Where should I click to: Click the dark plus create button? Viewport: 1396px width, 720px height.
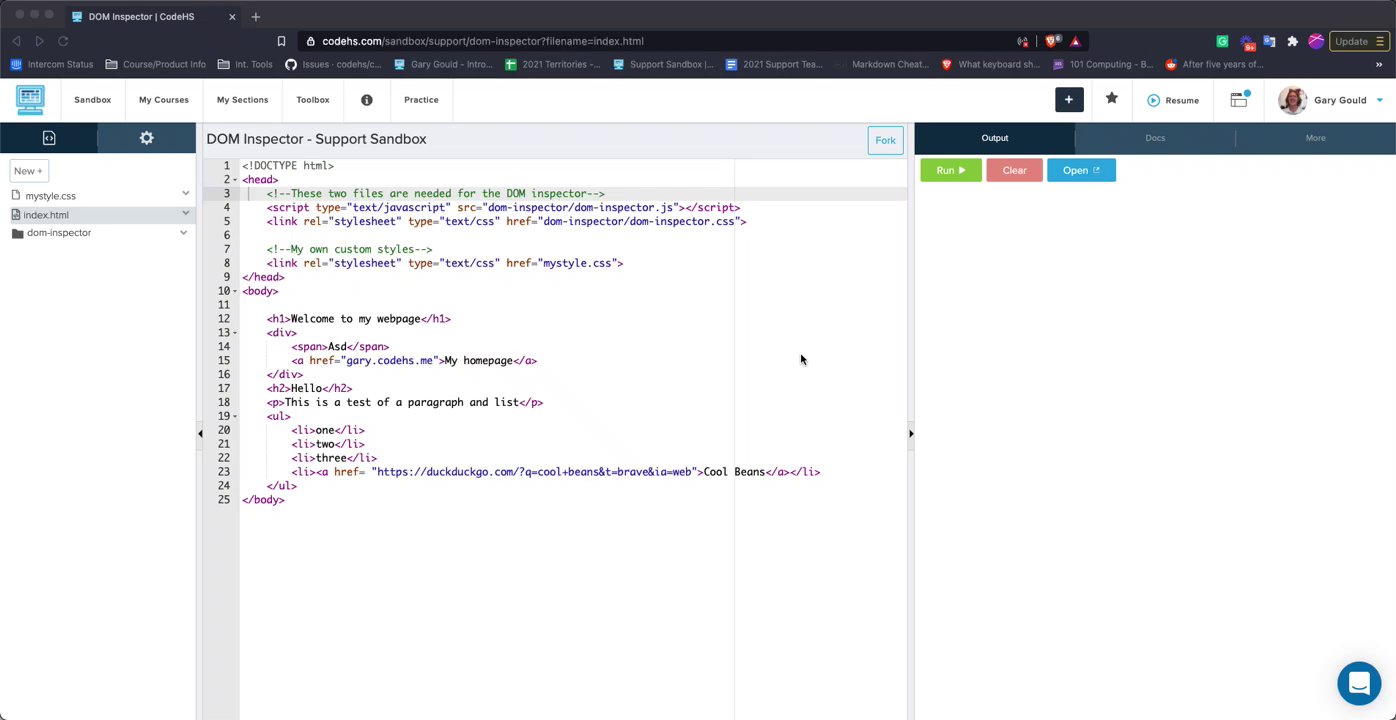(1069, 99)
